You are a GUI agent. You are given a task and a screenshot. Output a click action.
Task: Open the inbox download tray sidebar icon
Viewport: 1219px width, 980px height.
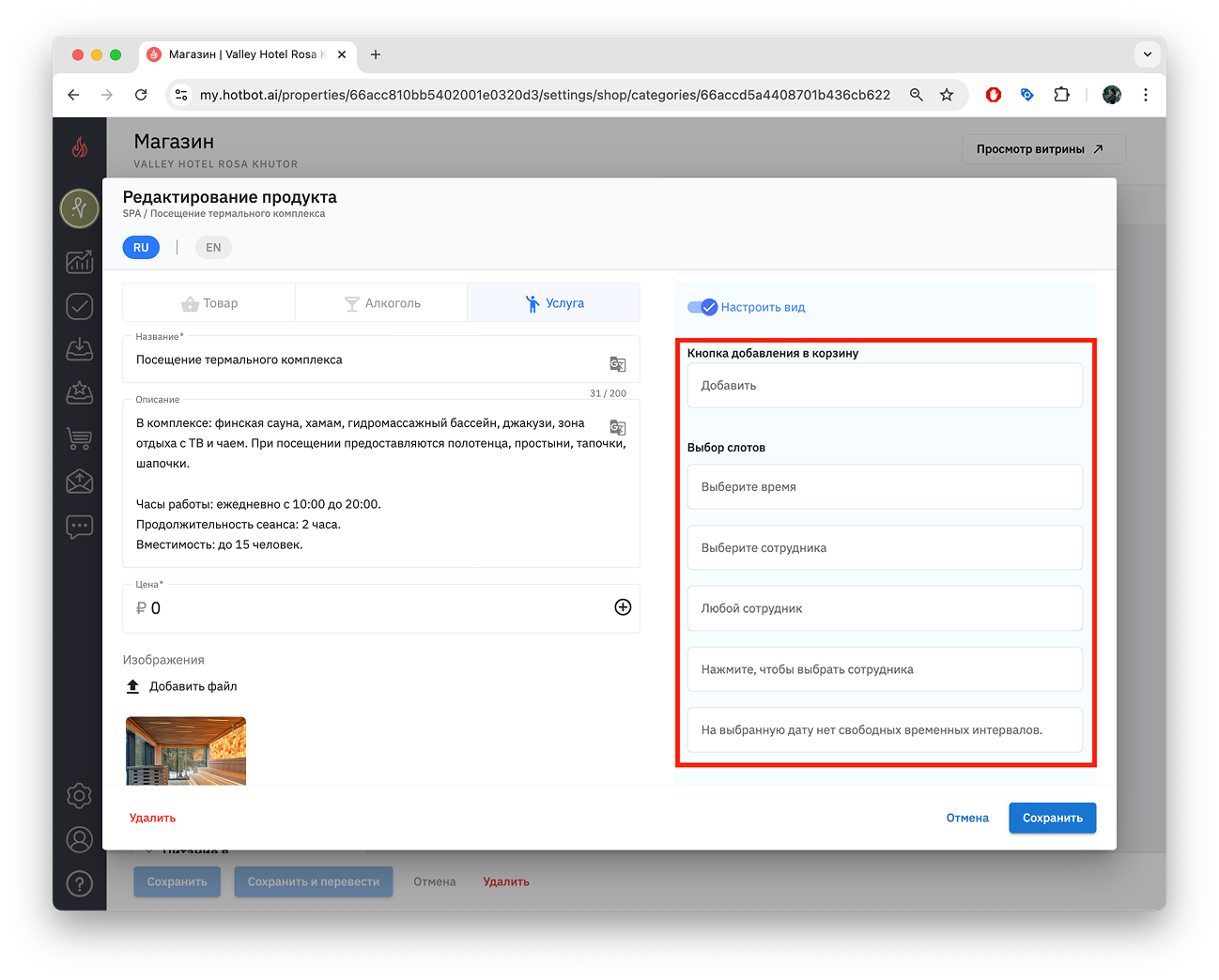tap(80, 349)
